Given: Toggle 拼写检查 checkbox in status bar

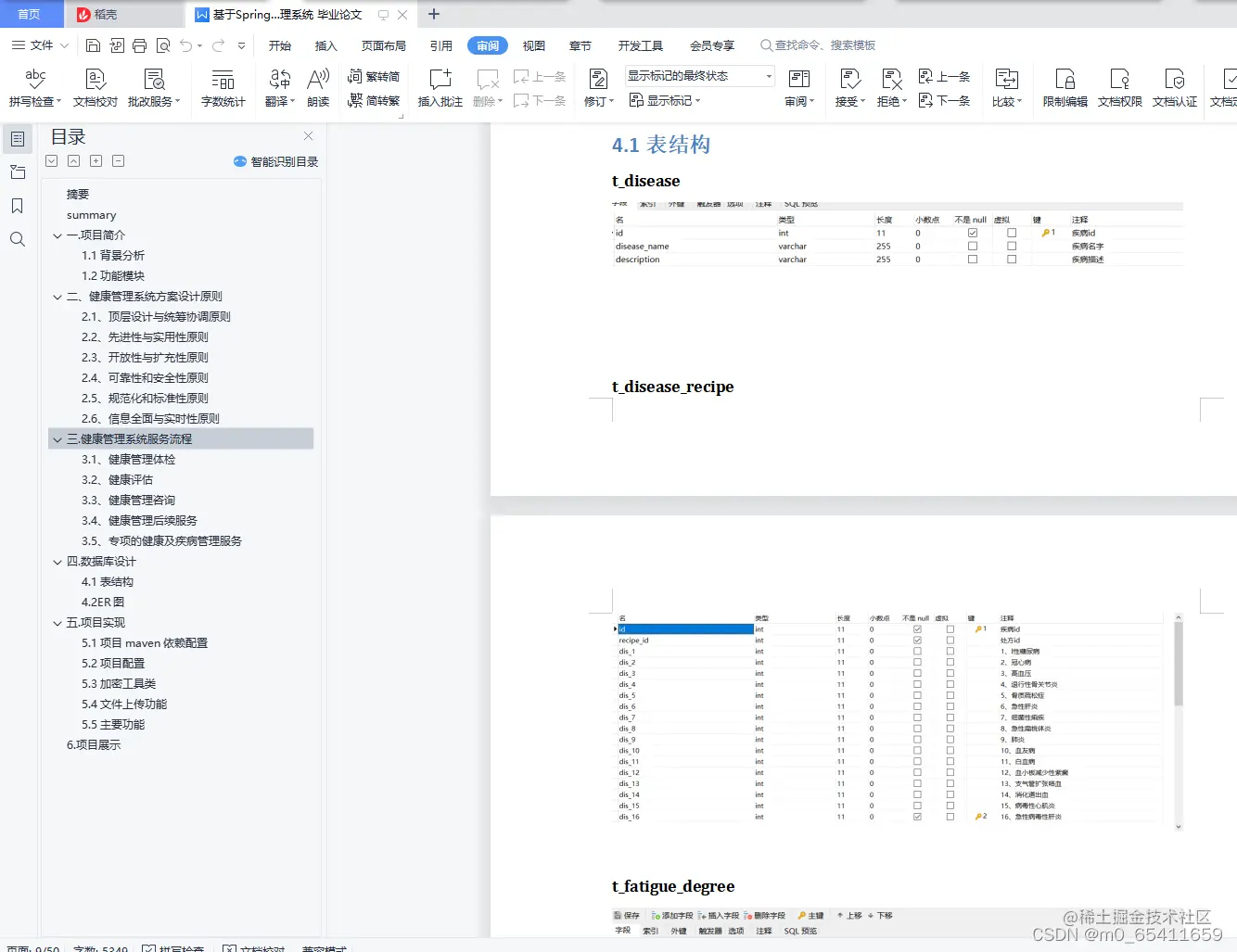Looking at the screenshot, I should click(148, 948).
